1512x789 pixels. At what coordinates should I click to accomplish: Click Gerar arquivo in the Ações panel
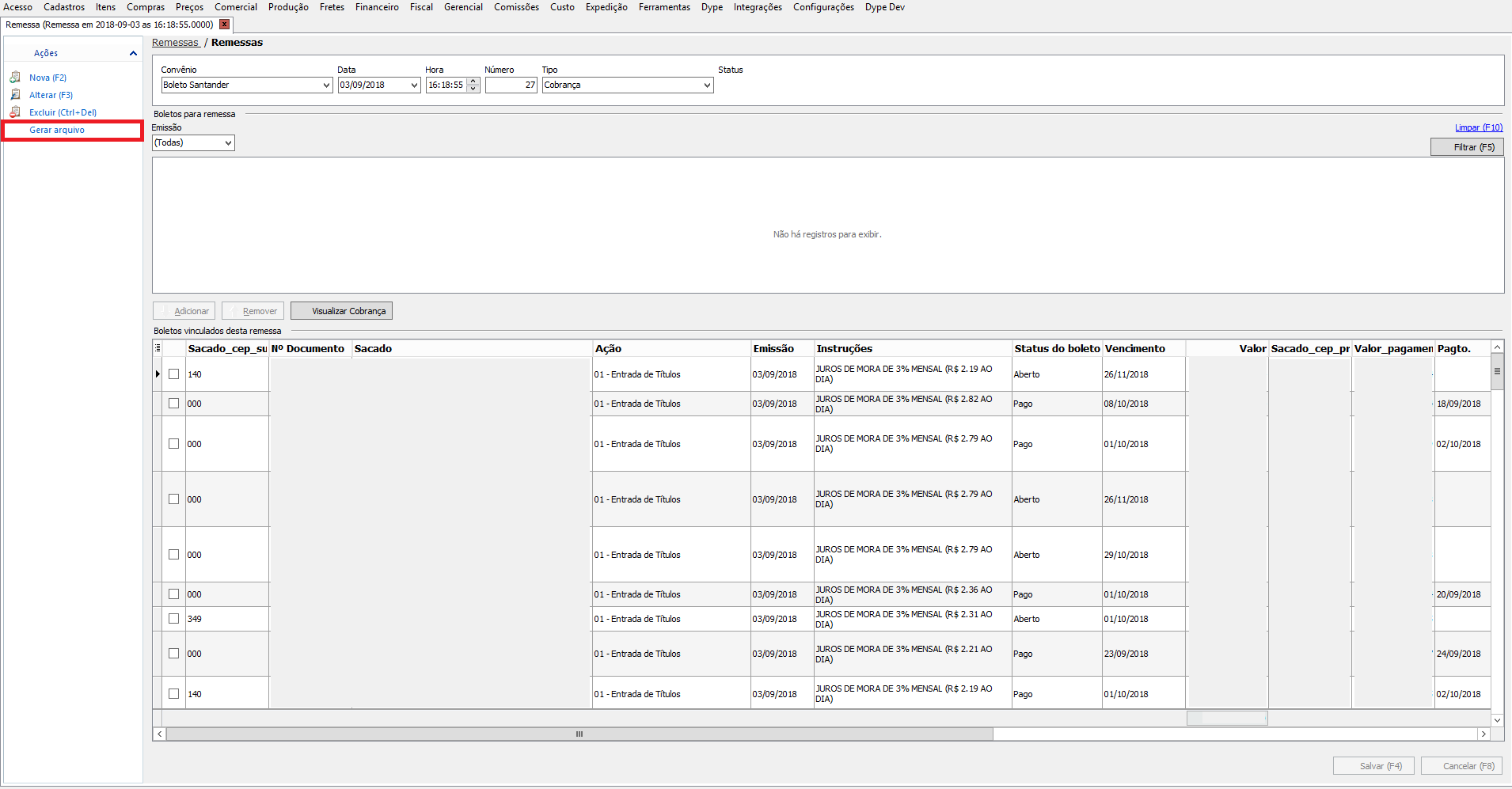(57, 130)
